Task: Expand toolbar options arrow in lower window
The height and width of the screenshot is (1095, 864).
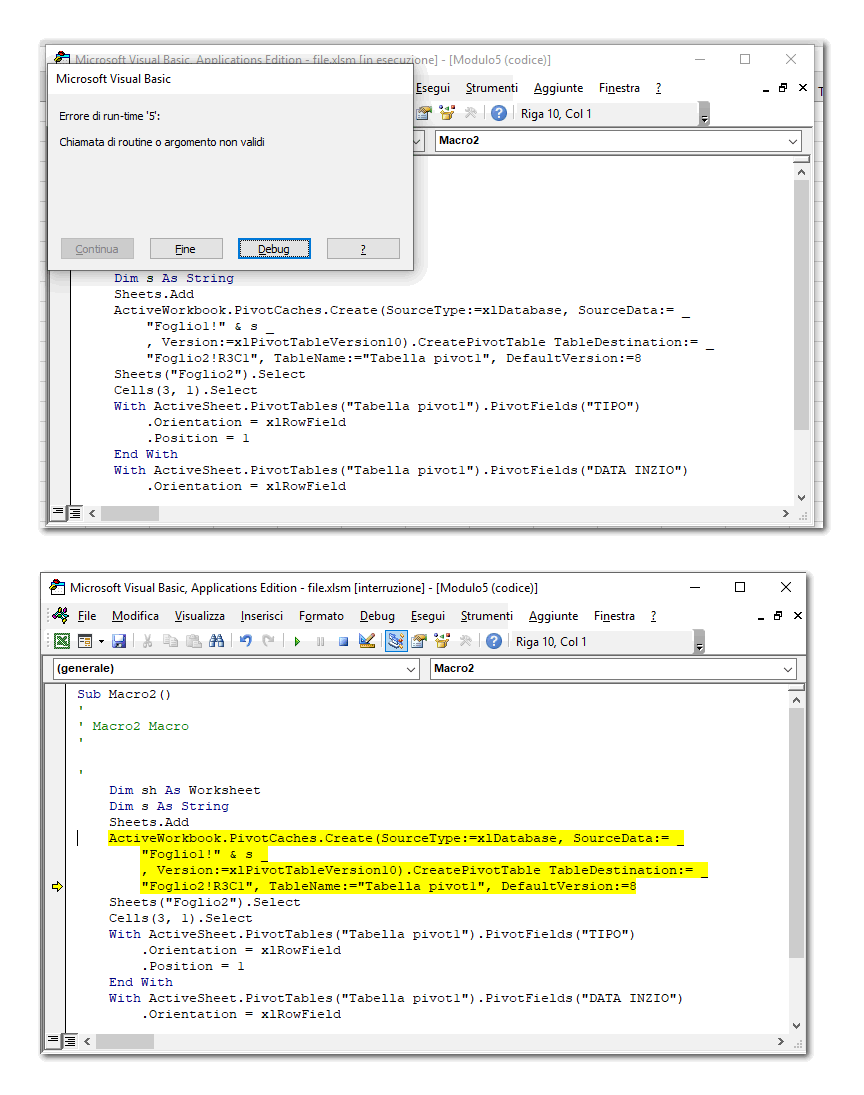Action: tap(699, 642)
